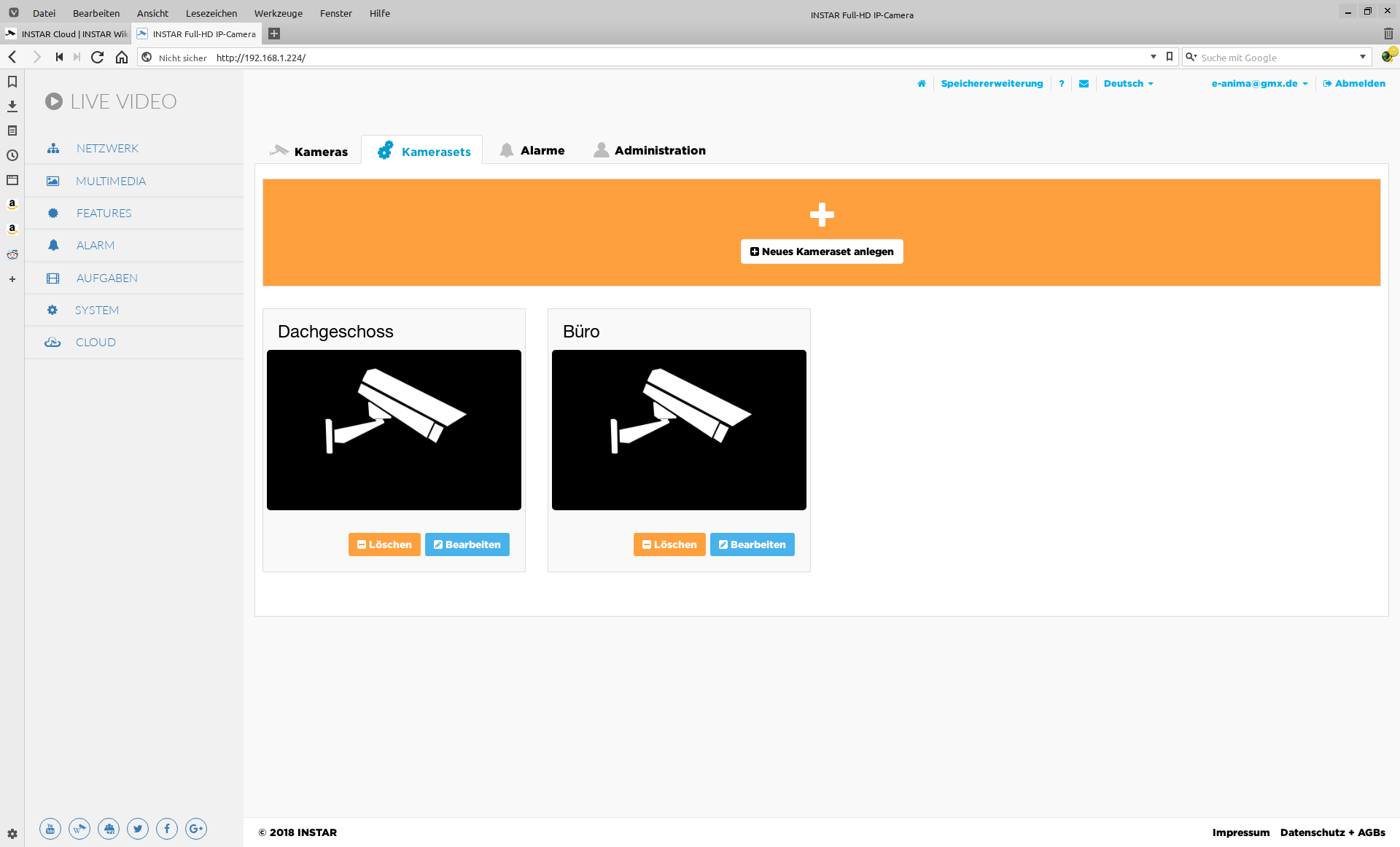Click the Büro camera thumbnail
Image resolution: width=1400 pixels, height=847 pixels.
click(679, 430)
